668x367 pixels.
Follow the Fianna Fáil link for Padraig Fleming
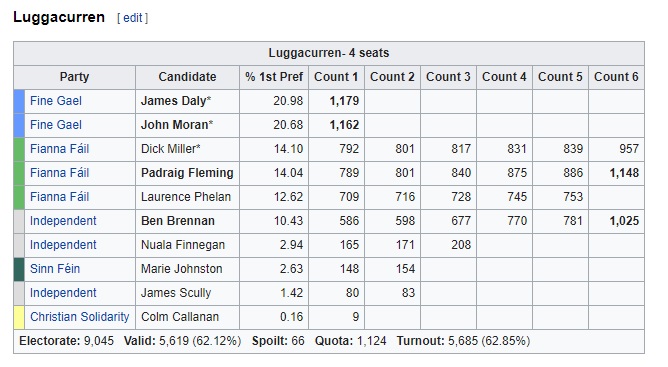coord(60,173)
